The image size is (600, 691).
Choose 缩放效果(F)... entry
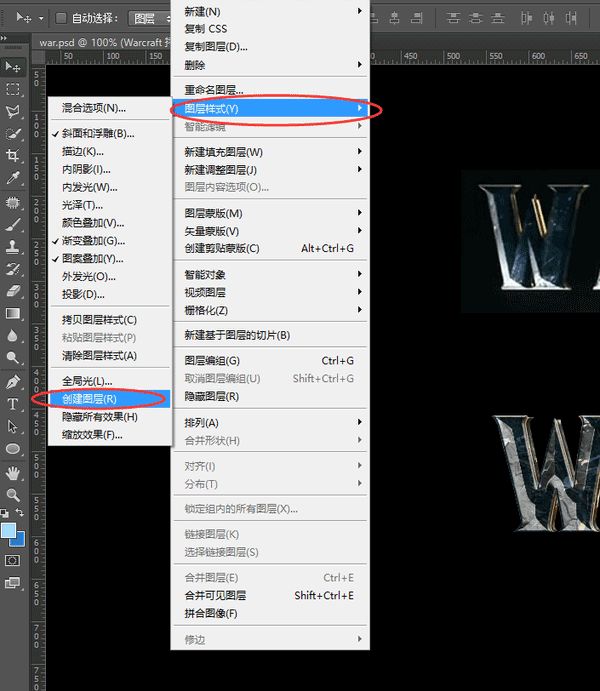(x=109, y=435)
